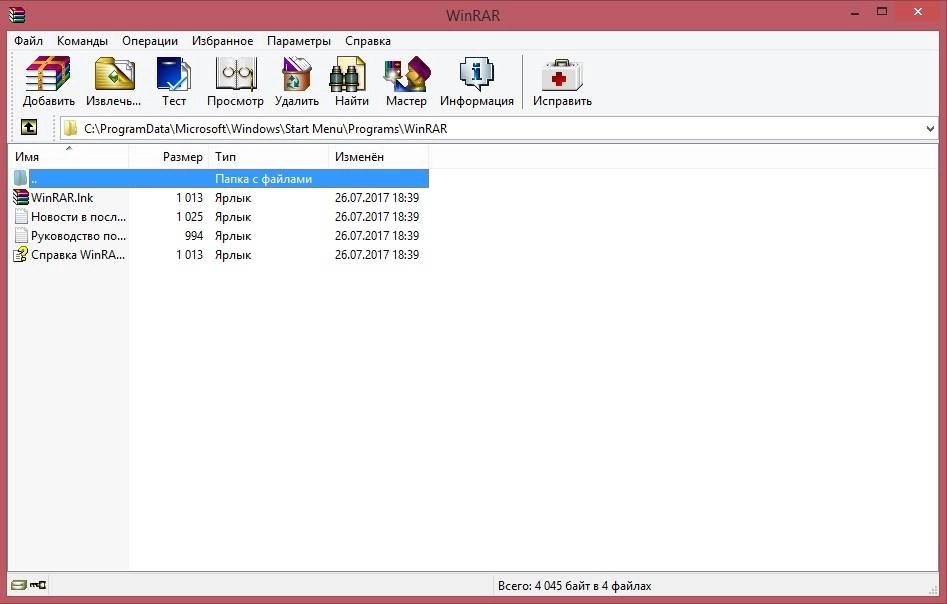Click the Руководство по... document icon

pyautogui.click(x=21, y=236)
